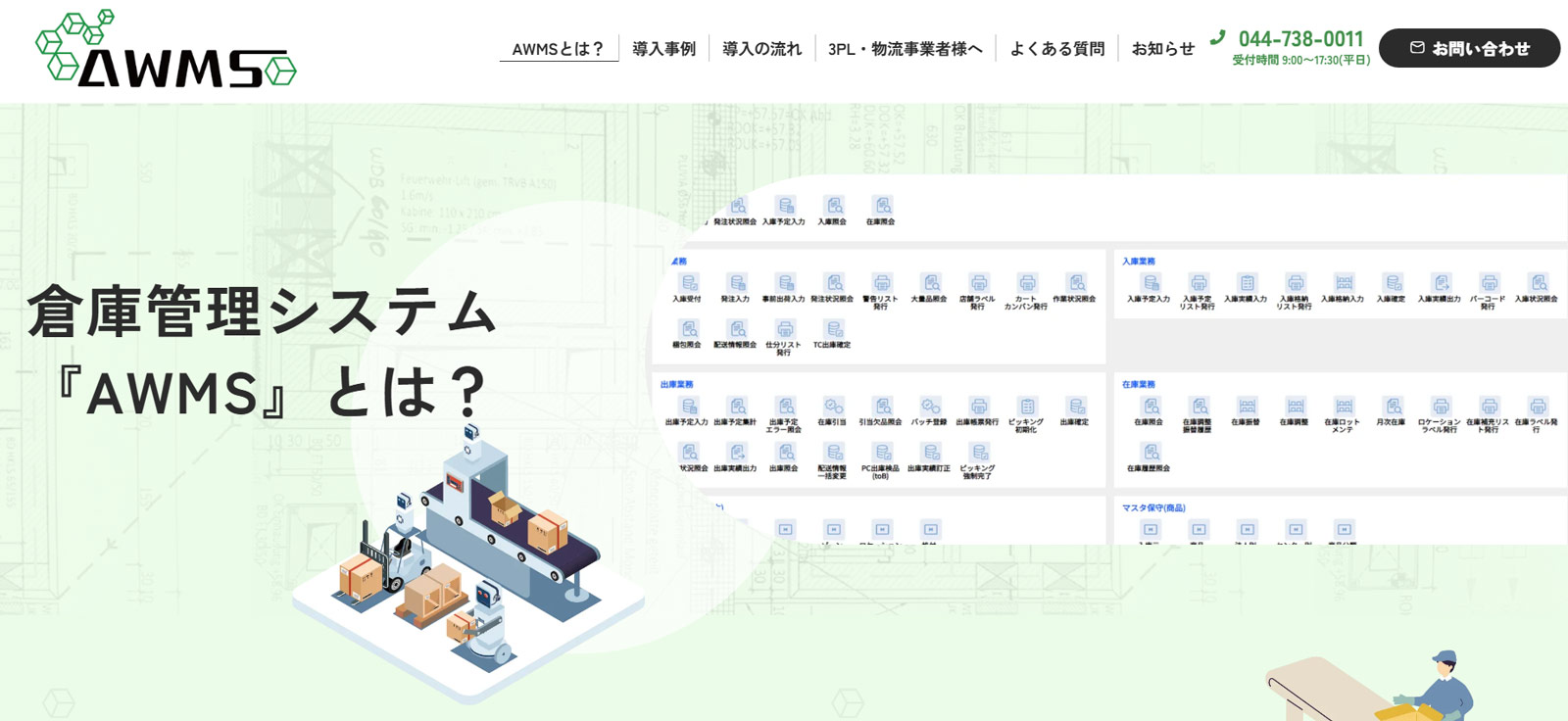Click the 出庫予定入力 icon
The image size is (1568, 721).
(689, 406)
